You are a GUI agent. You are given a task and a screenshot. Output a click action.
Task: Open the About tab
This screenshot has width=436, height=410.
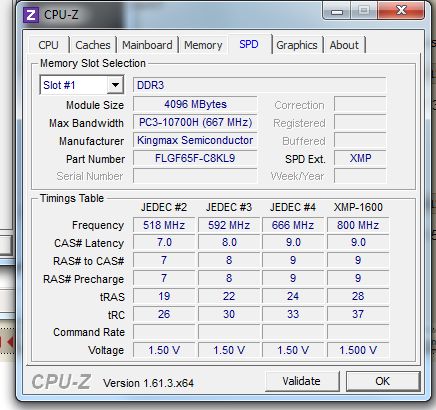(344, 45)
